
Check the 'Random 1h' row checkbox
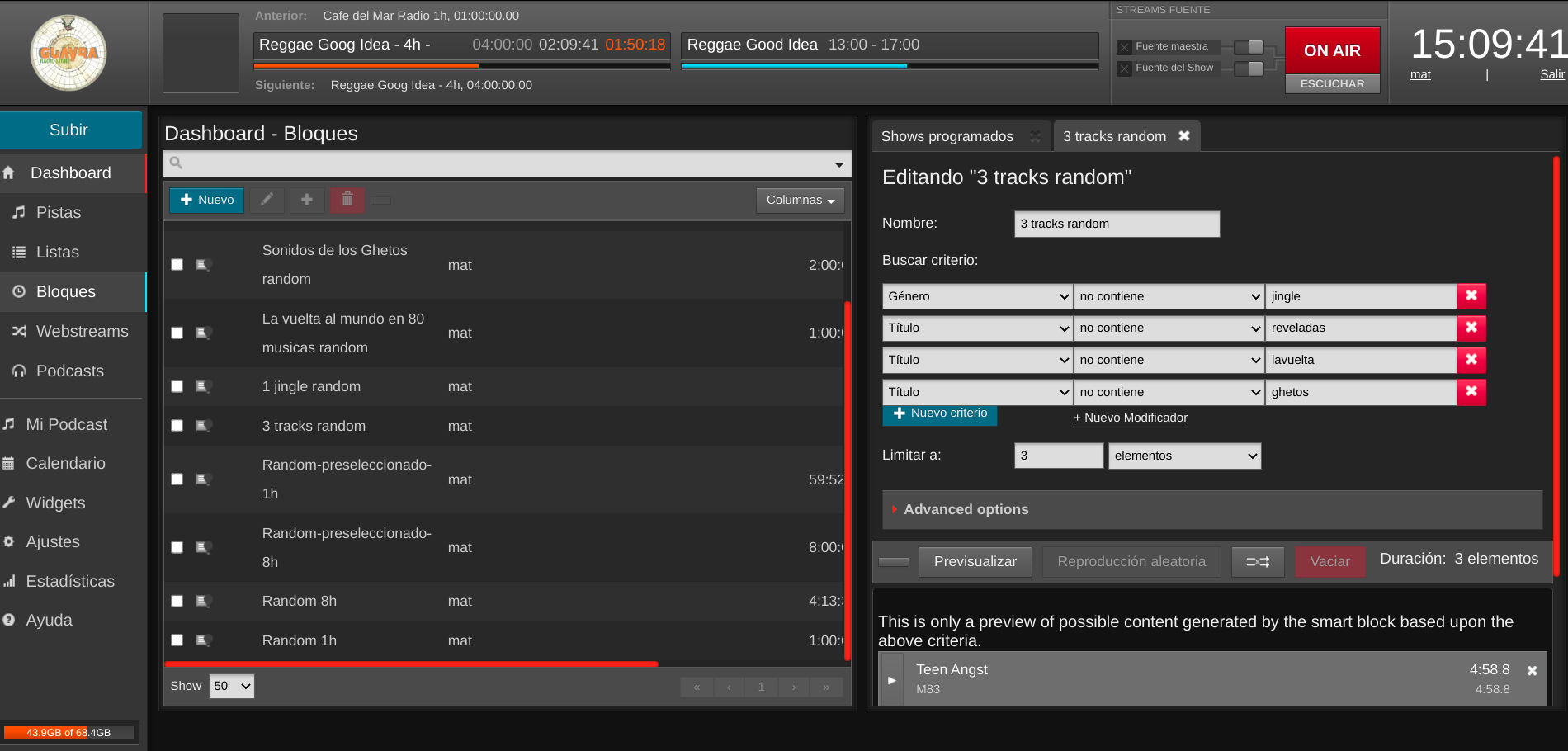177,640
